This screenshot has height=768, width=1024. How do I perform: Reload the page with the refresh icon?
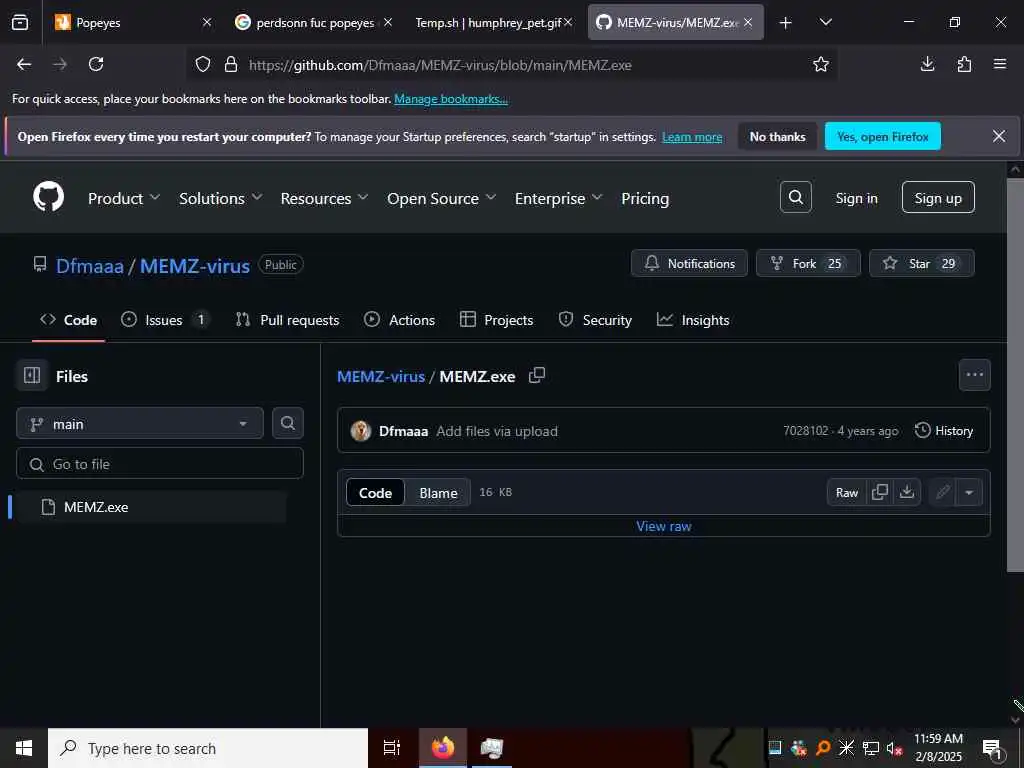[96, 64]
